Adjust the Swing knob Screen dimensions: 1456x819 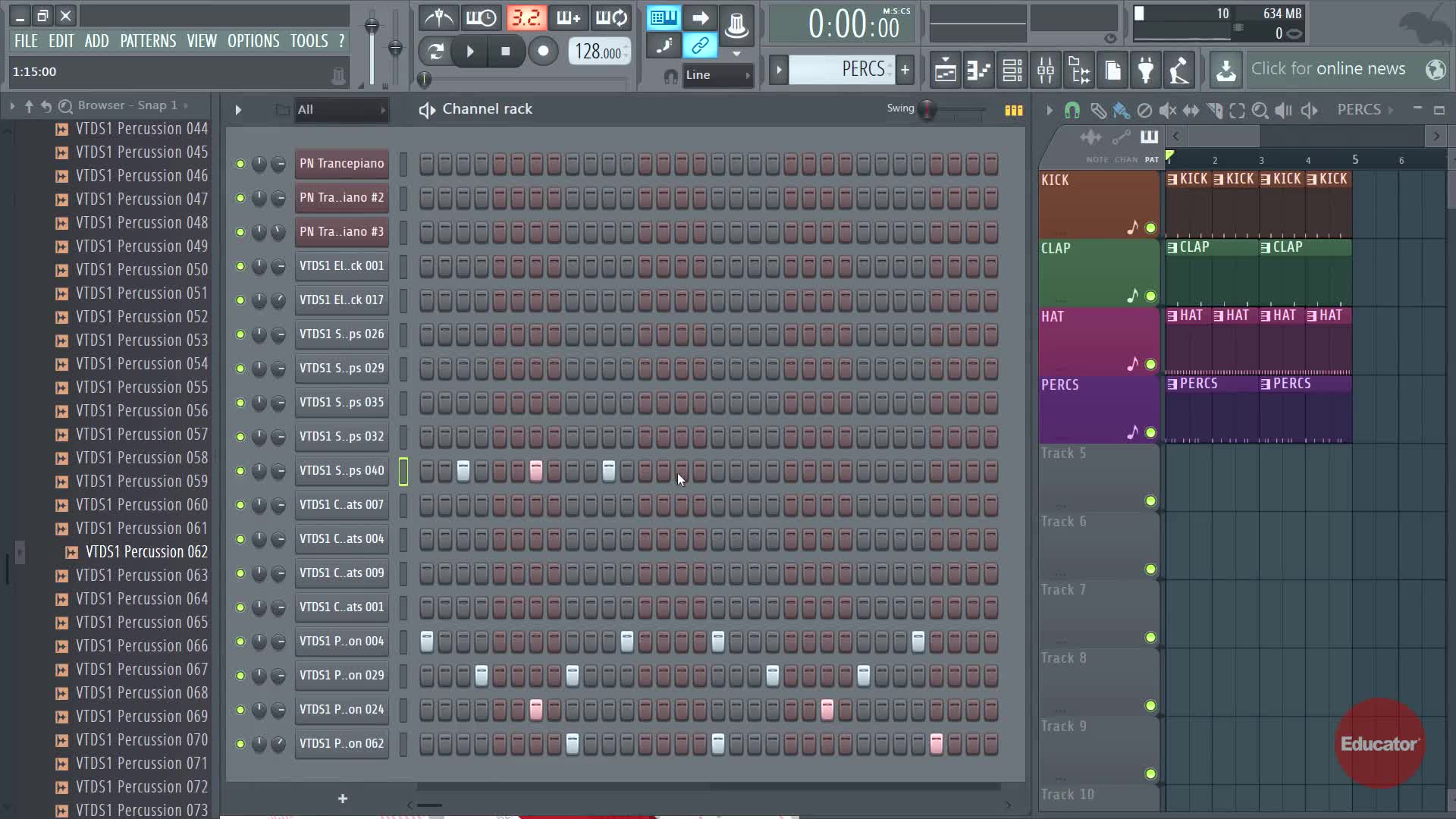[x=927, y=110]
